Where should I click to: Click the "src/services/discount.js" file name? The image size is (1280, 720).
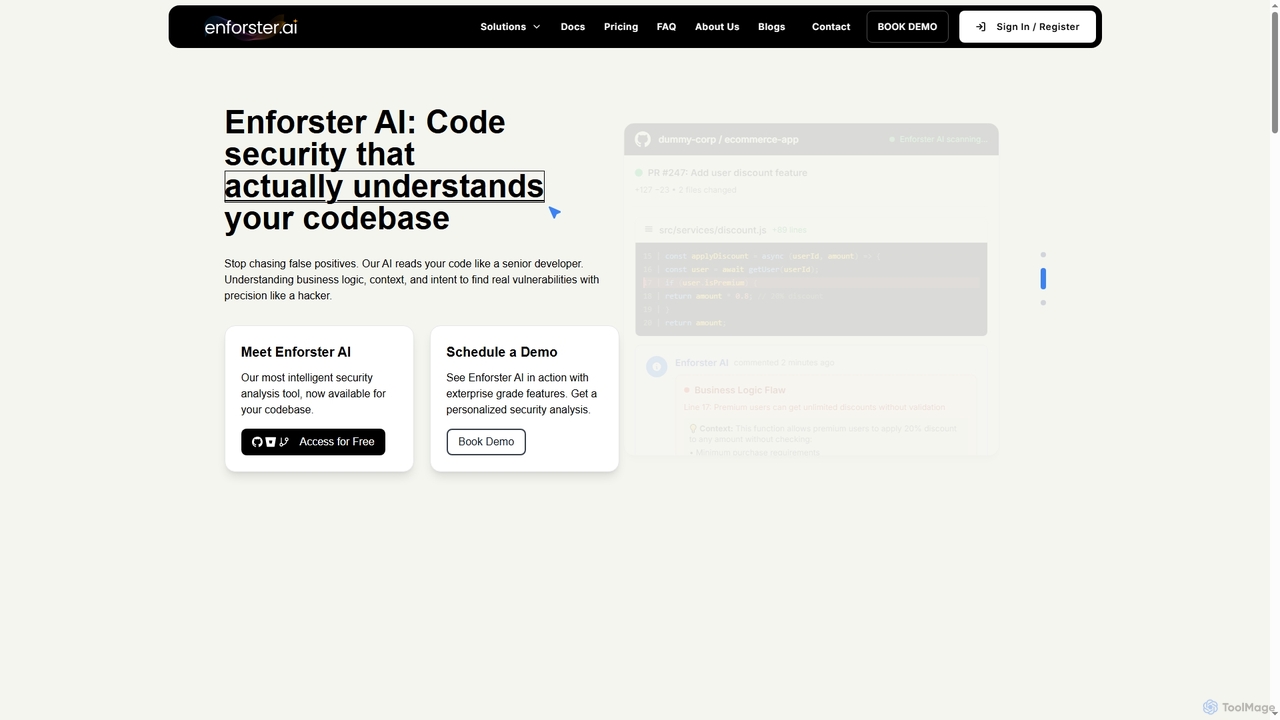point(712,230)
